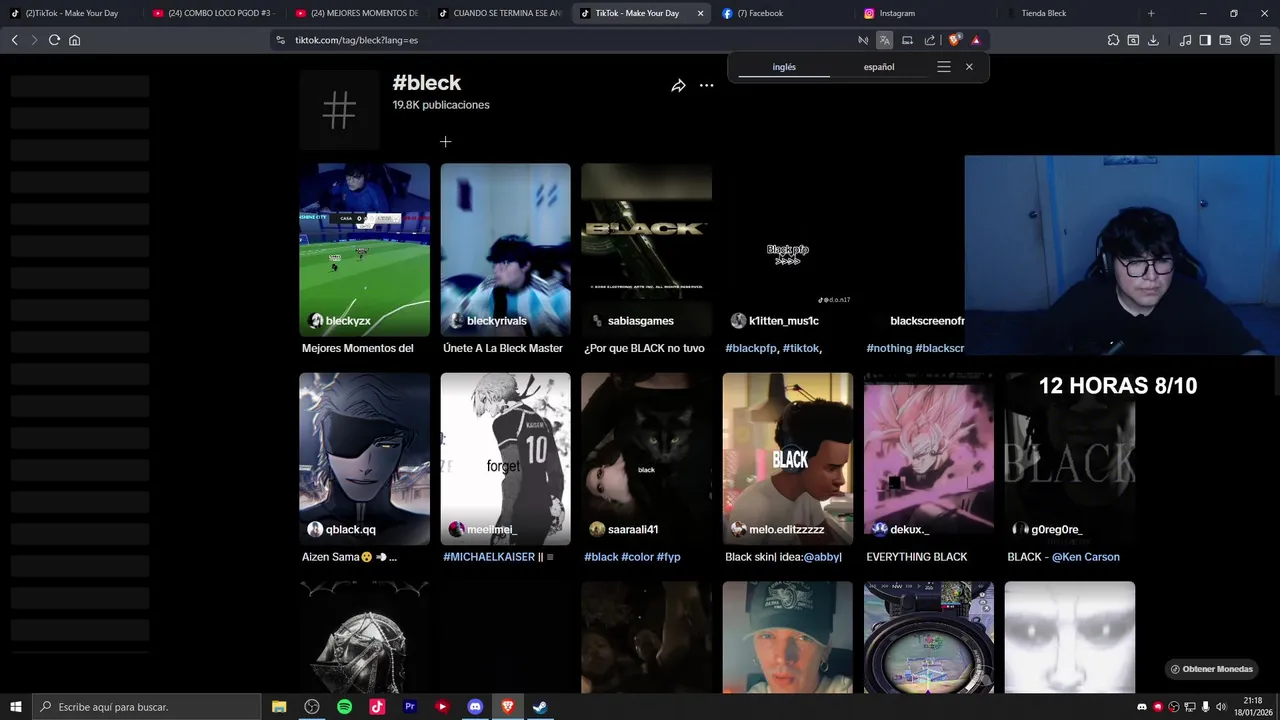Open the browser extensions puzzle icon
Screen dimensions: 1280x720
(1113, 40)
